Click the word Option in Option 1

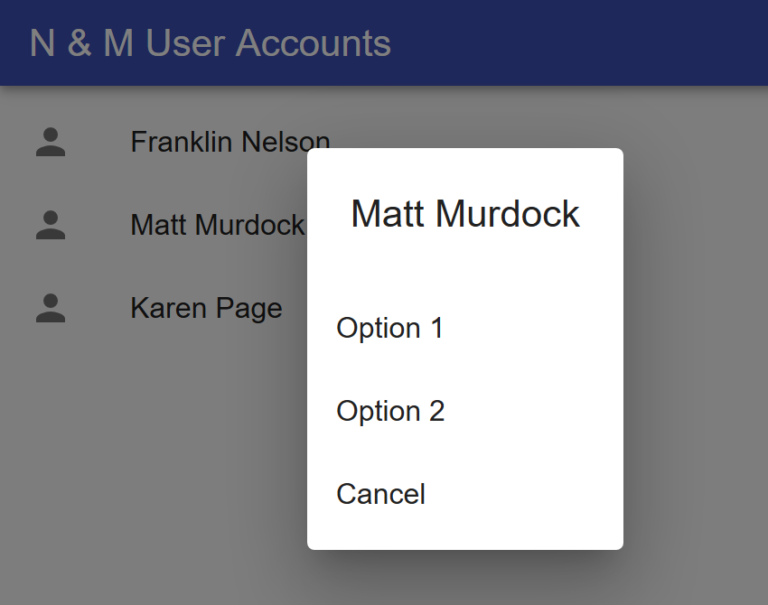tap(379, 329)
